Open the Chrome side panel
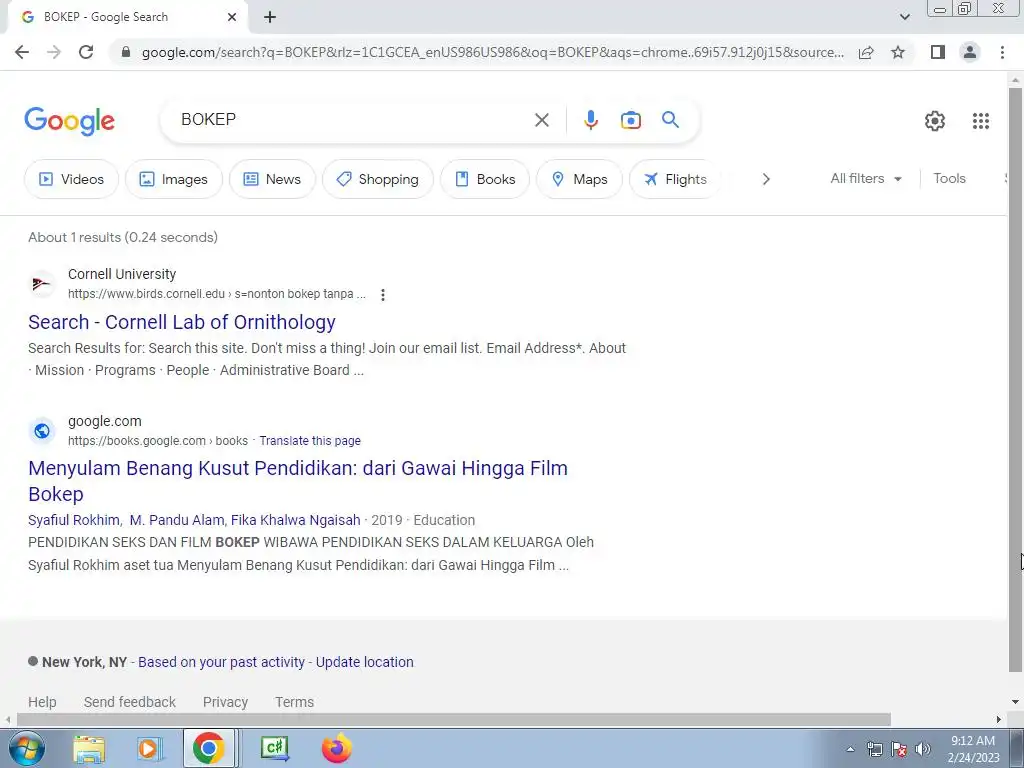 tap(938, 52)
